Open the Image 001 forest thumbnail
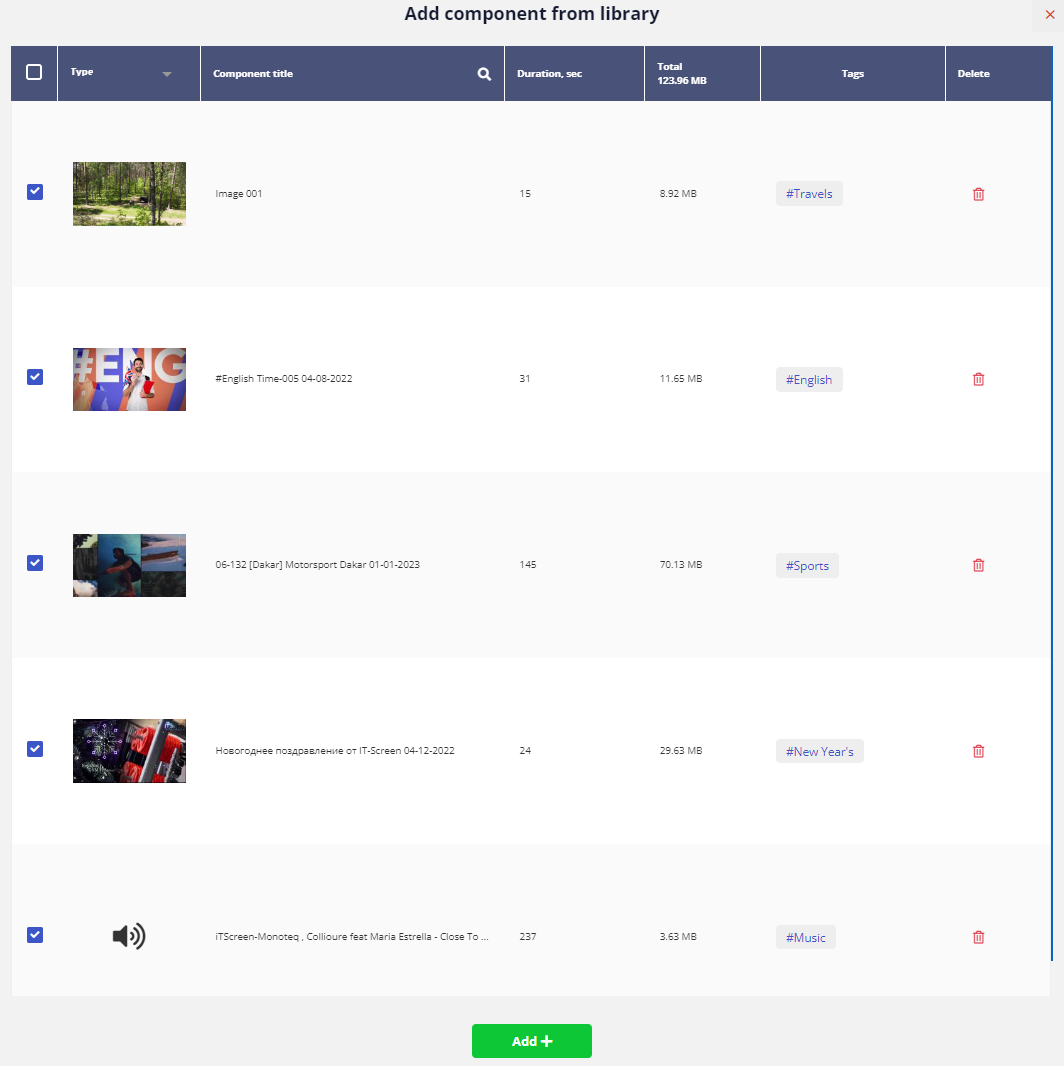 129,193
